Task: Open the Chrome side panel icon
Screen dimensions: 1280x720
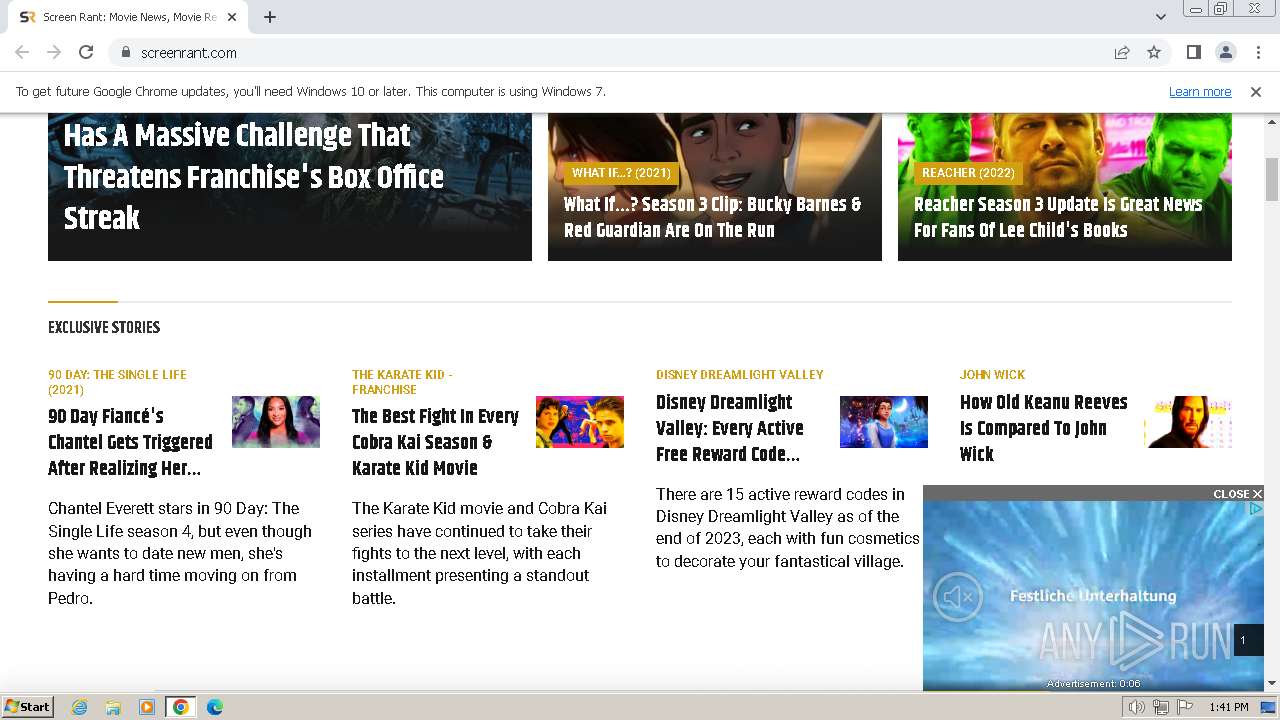Action: [x=1193, y=52]
